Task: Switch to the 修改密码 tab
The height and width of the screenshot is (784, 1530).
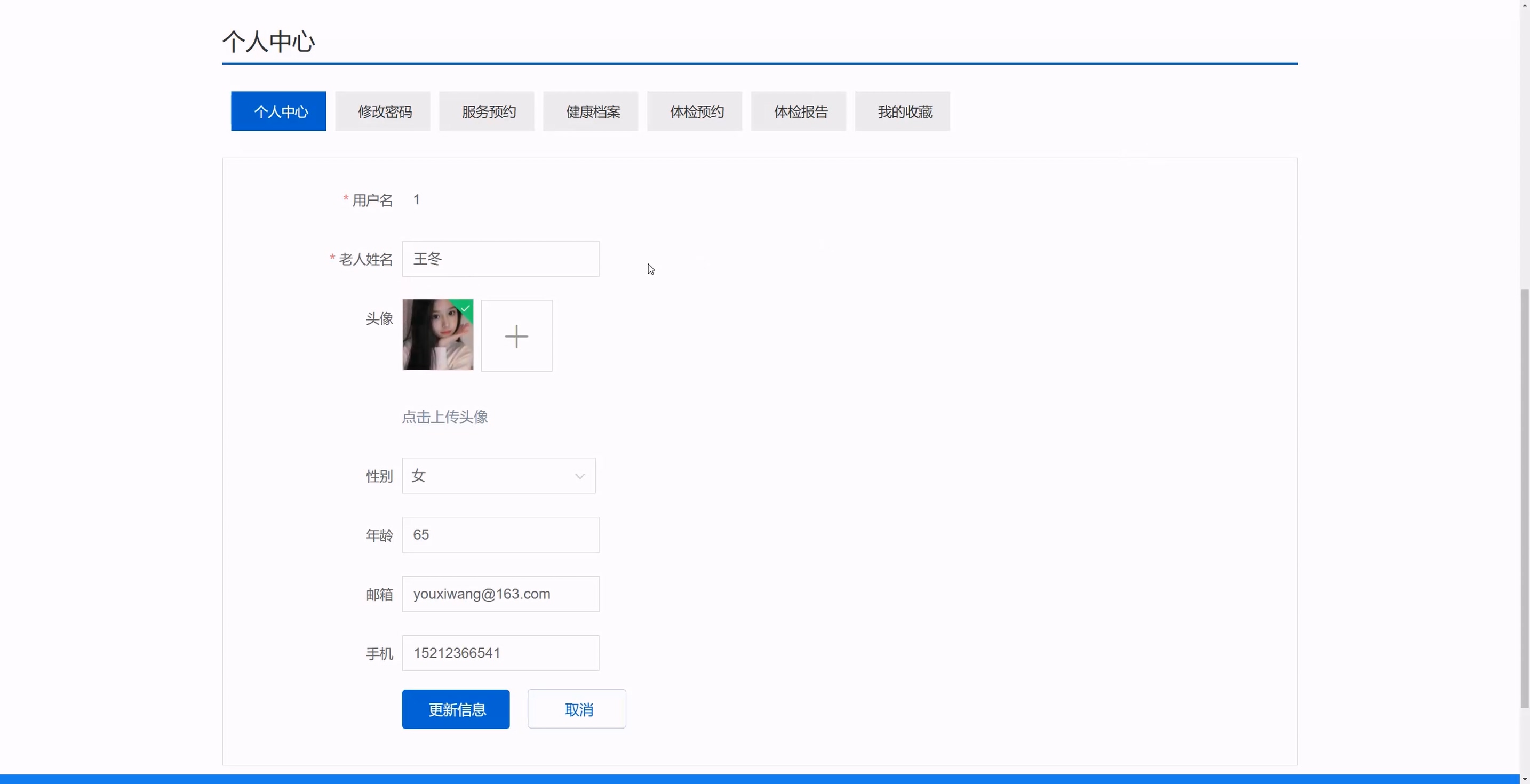Action: tap(383, 111)
